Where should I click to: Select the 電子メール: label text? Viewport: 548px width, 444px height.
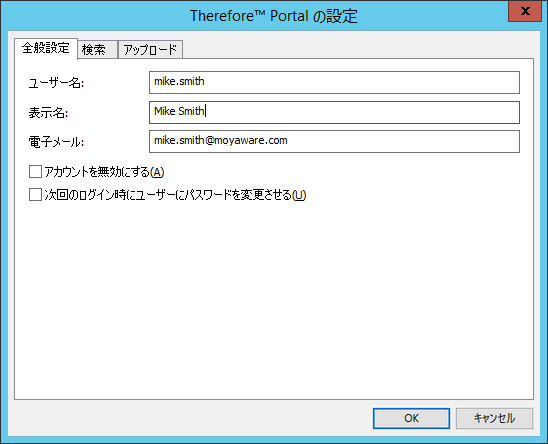point(56,142)
